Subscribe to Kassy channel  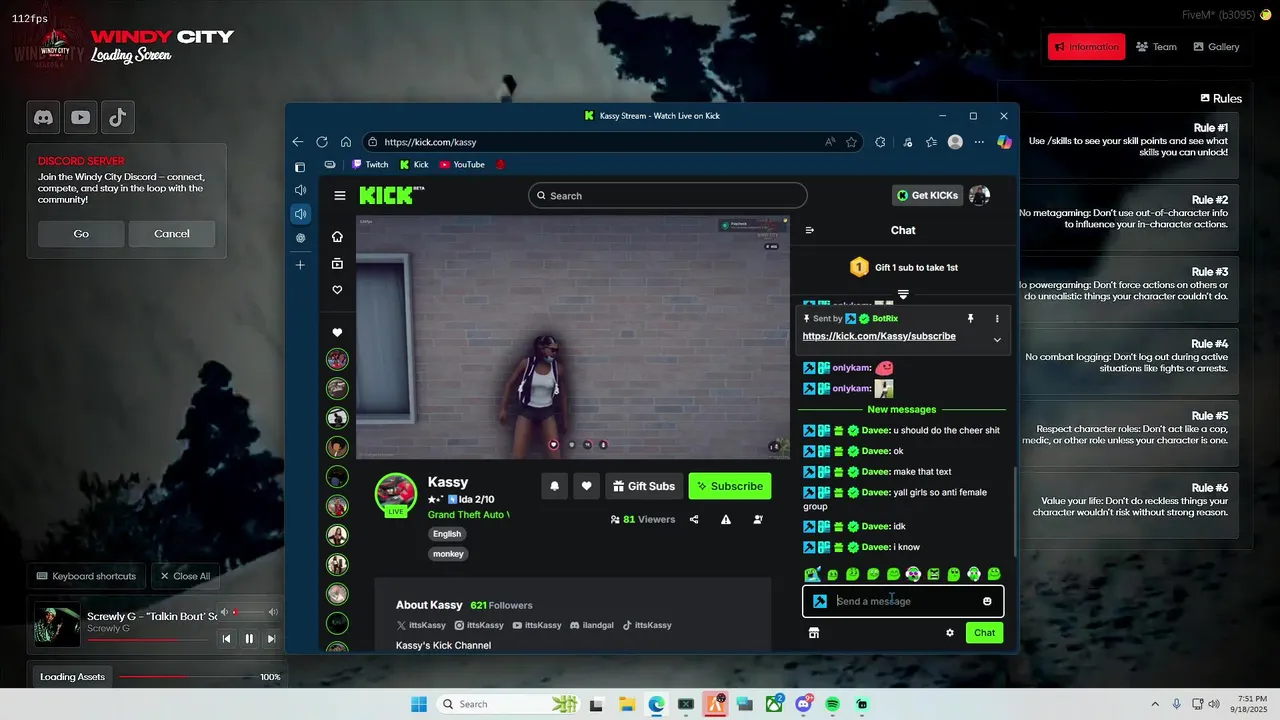pos(730,486)
